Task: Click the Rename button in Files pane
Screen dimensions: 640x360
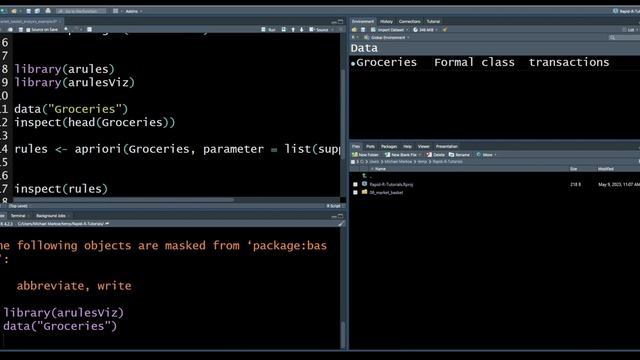Action: [x=459, y=155]
